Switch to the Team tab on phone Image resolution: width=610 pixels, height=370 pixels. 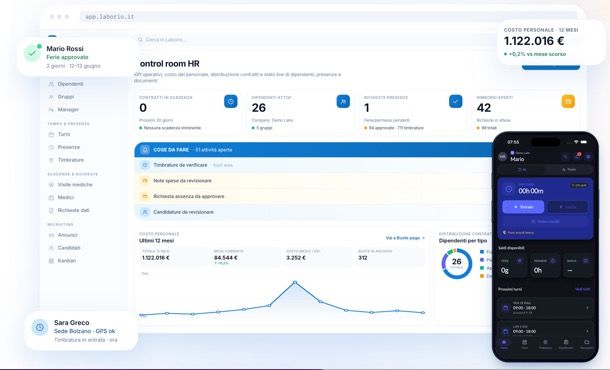point(569,170)
